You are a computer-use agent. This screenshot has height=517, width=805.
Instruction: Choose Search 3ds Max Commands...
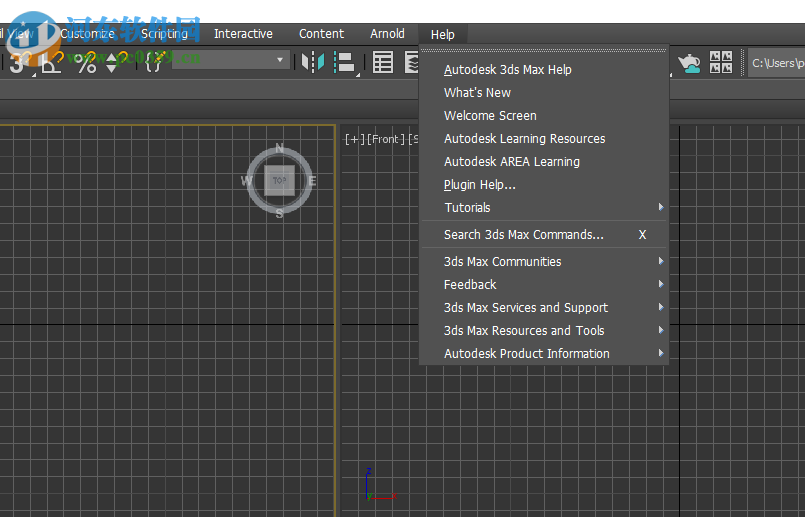click(544, 235)
